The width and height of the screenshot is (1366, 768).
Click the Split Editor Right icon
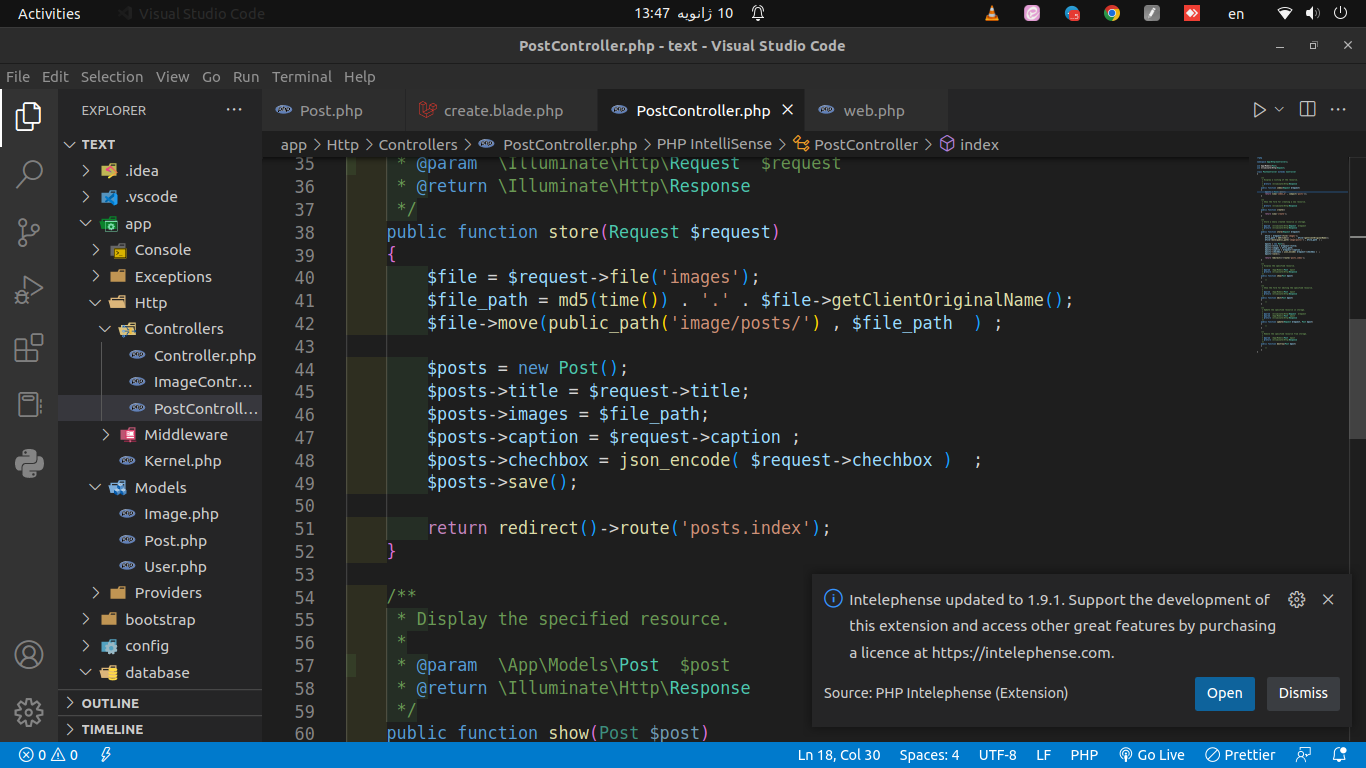click(1307, 110)
